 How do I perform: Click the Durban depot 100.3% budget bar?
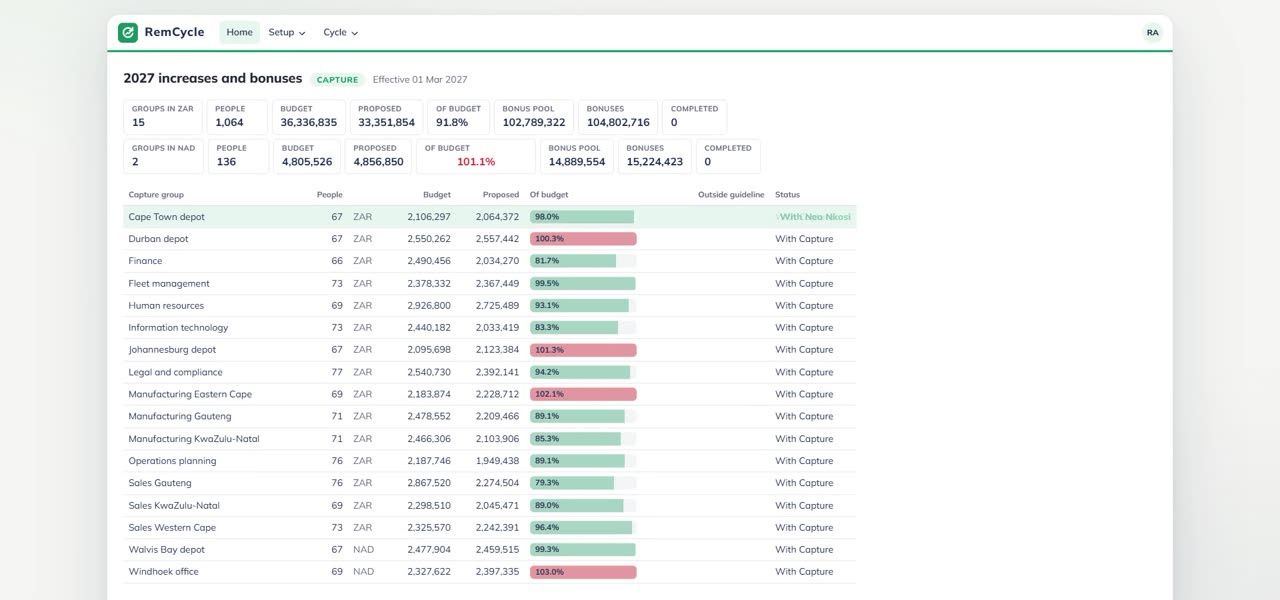click(x=583, y=239)
